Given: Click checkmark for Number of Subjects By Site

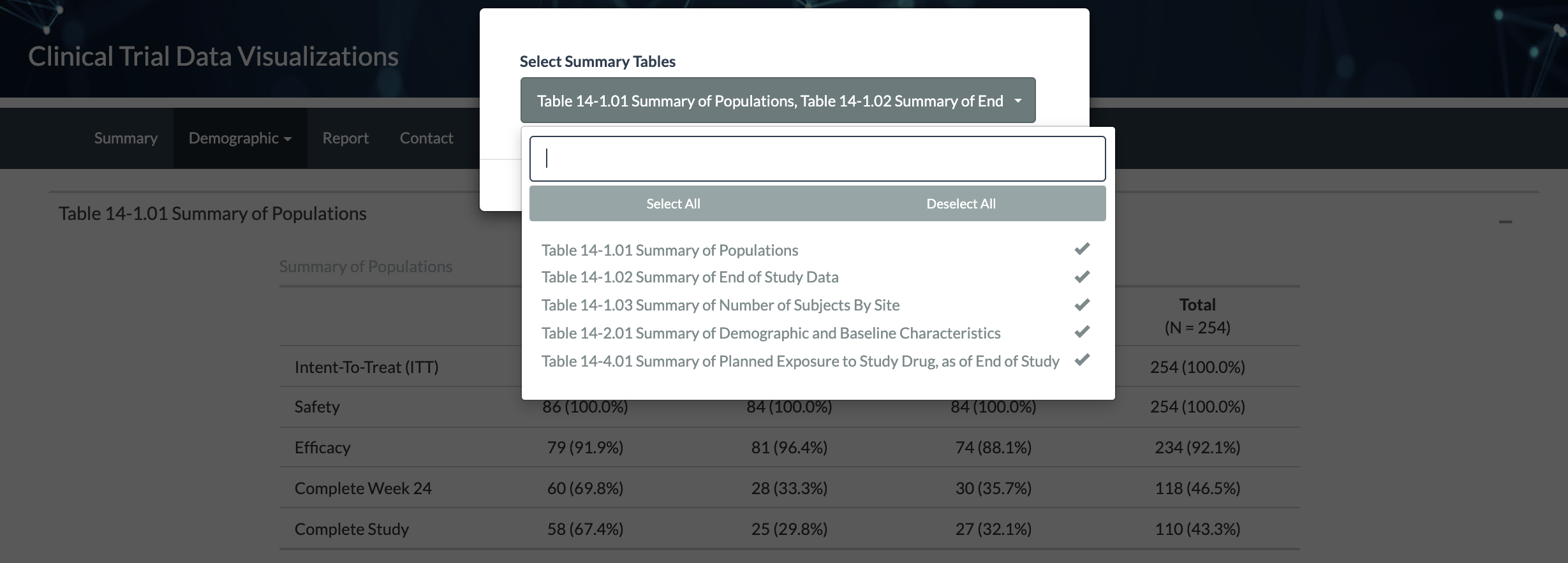Looking at the screenshot, I should 1081,305.
